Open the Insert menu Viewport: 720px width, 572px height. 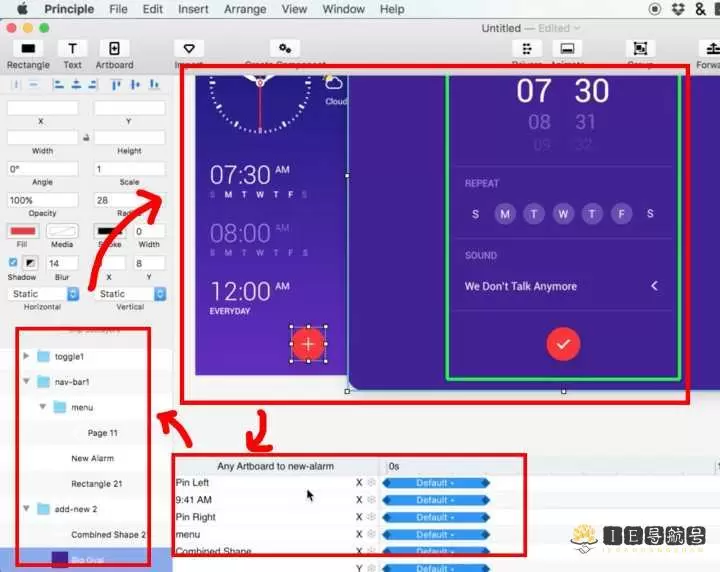tap(193, 9)
